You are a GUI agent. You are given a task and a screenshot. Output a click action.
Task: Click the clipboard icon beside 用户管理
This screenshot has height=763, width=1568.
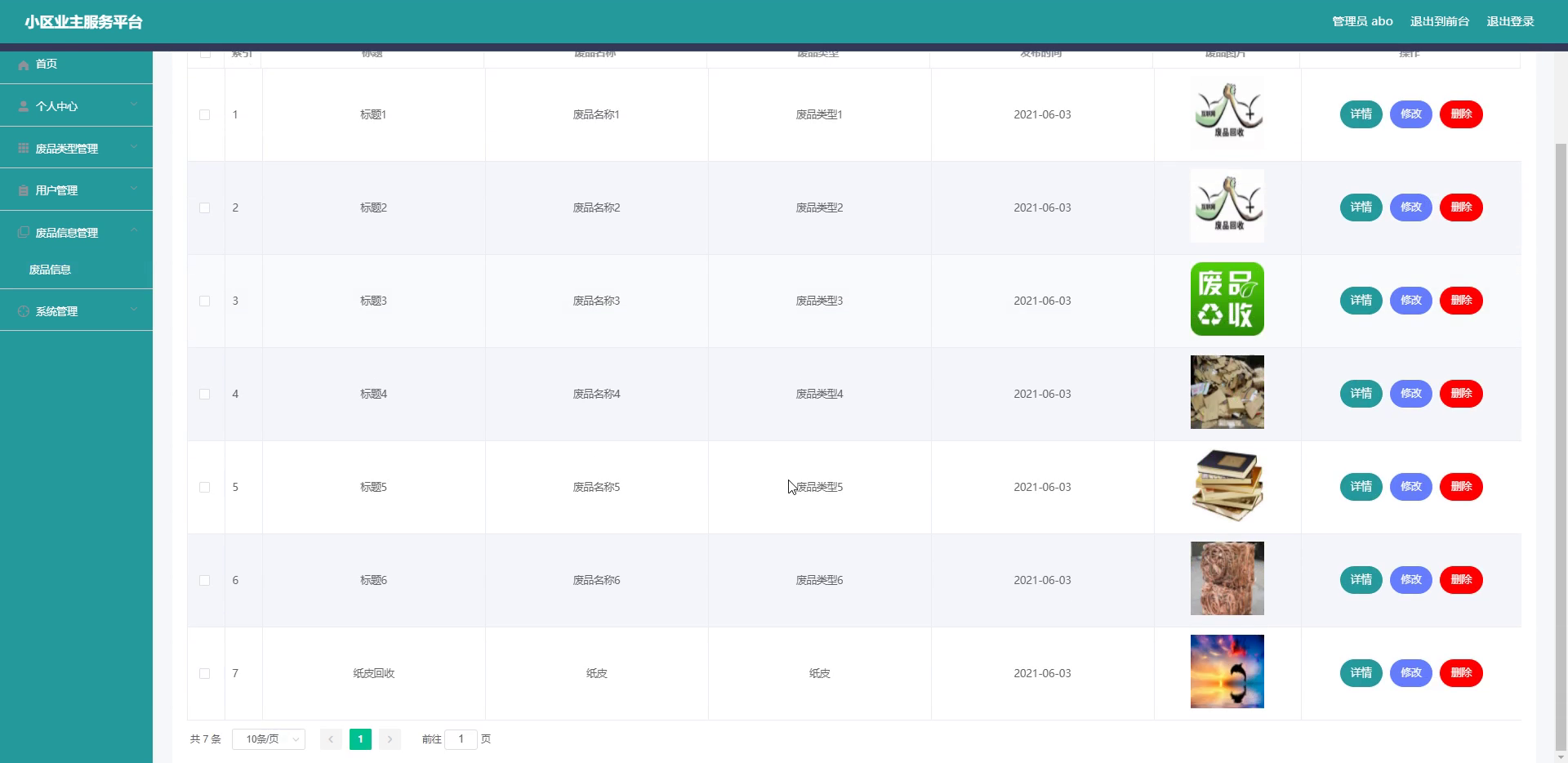click(24, 190)
